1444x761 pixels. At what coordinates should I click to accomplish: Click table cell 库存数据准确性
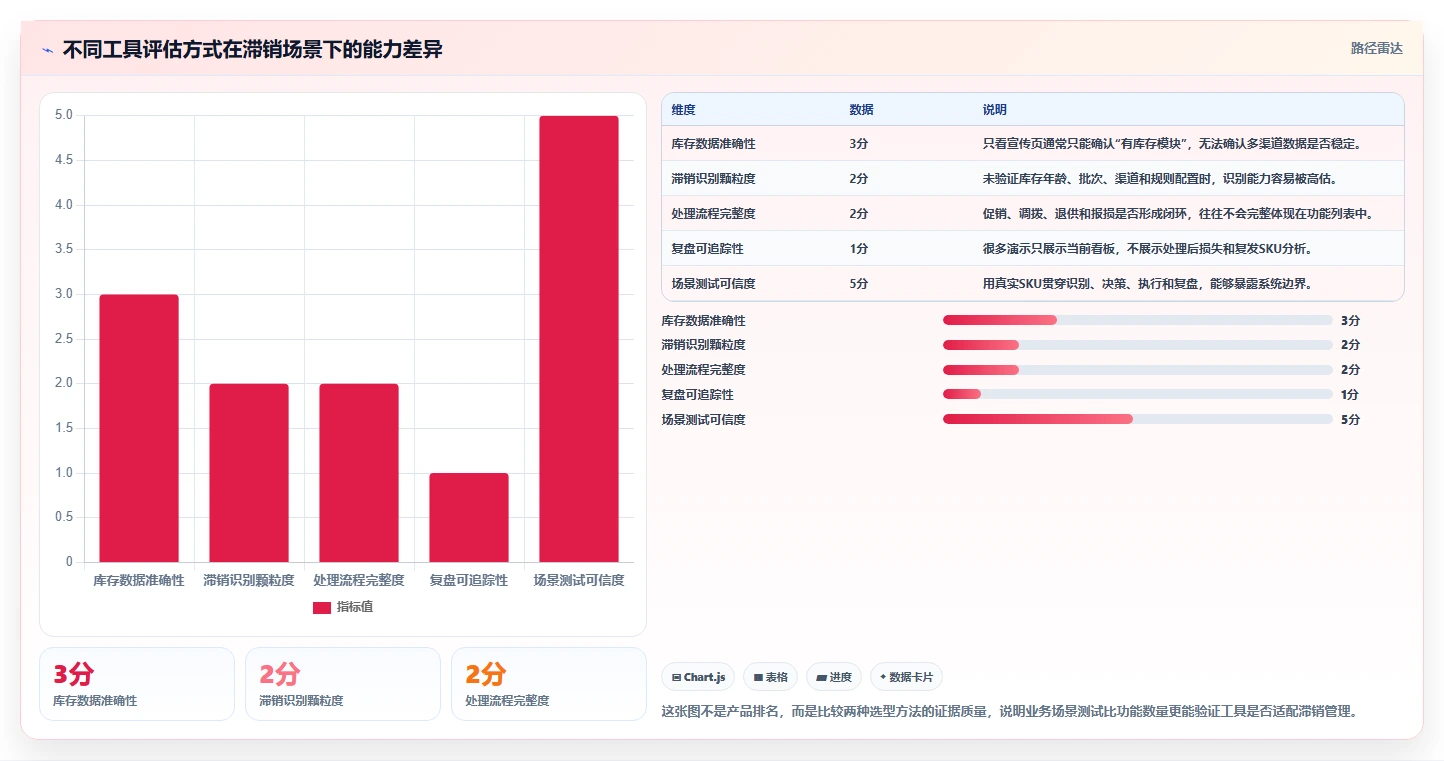714,144
